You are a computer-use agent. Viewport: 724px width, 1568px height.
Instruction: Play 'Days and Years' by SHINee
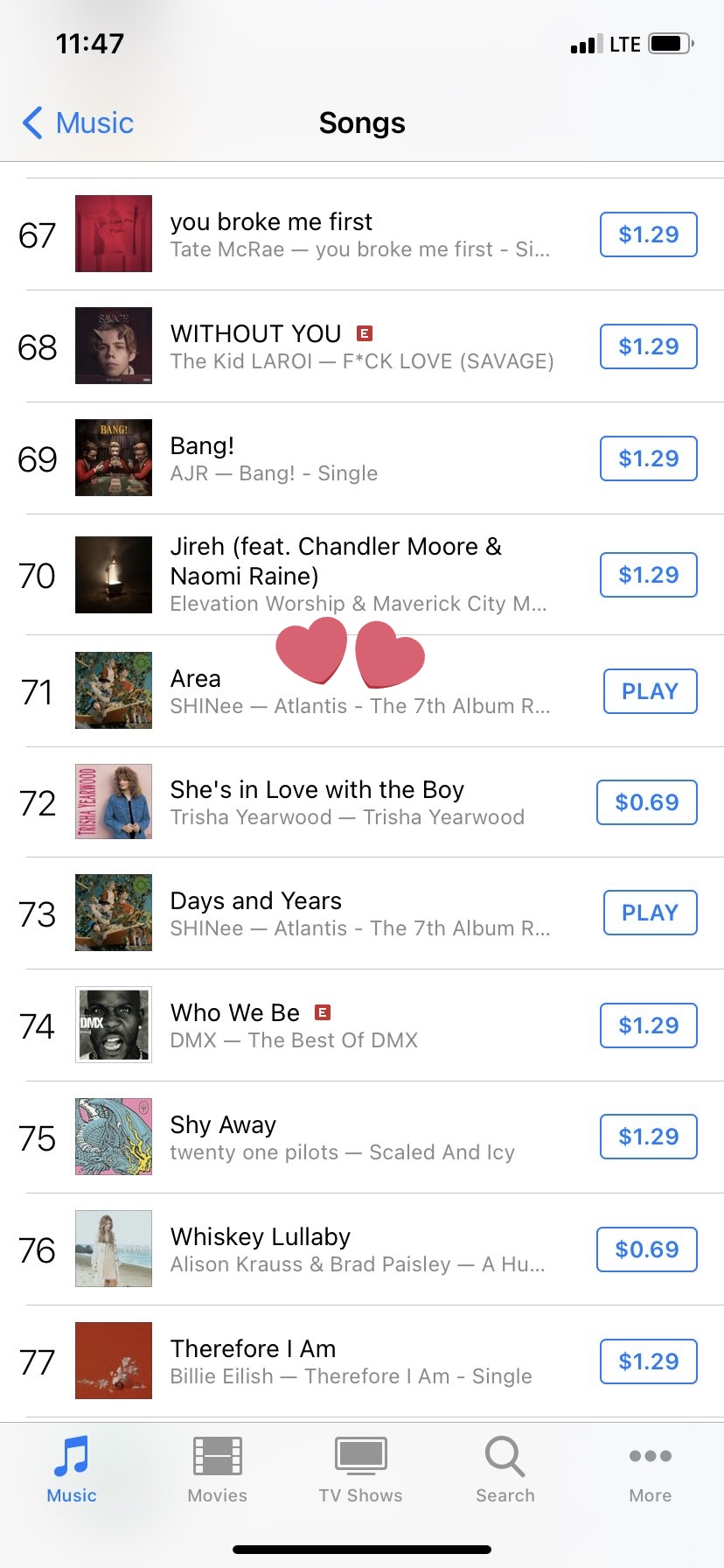click(x=650, y=913)
